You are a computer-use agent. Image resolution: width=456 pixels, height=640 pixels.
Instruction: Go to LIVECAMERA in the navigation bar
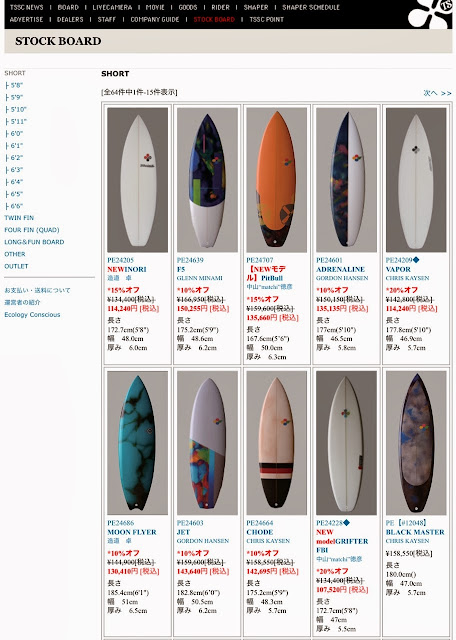click(x=112, y=7)
